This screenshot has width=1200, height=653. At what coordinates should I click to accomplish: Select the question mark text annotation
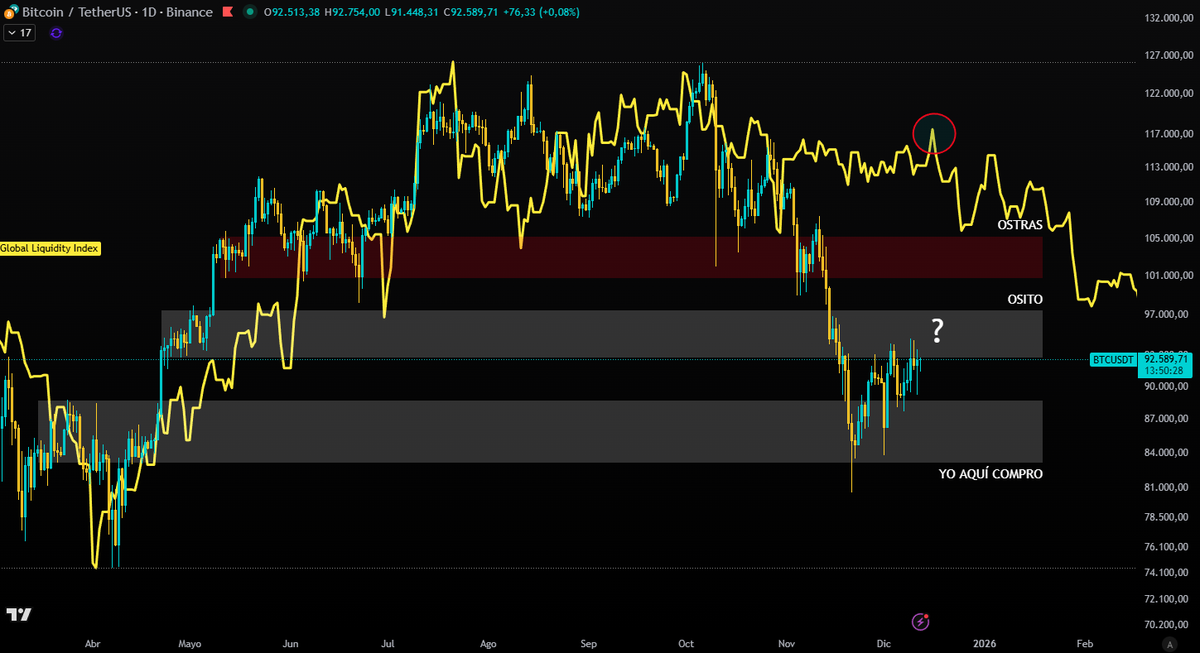937,330
